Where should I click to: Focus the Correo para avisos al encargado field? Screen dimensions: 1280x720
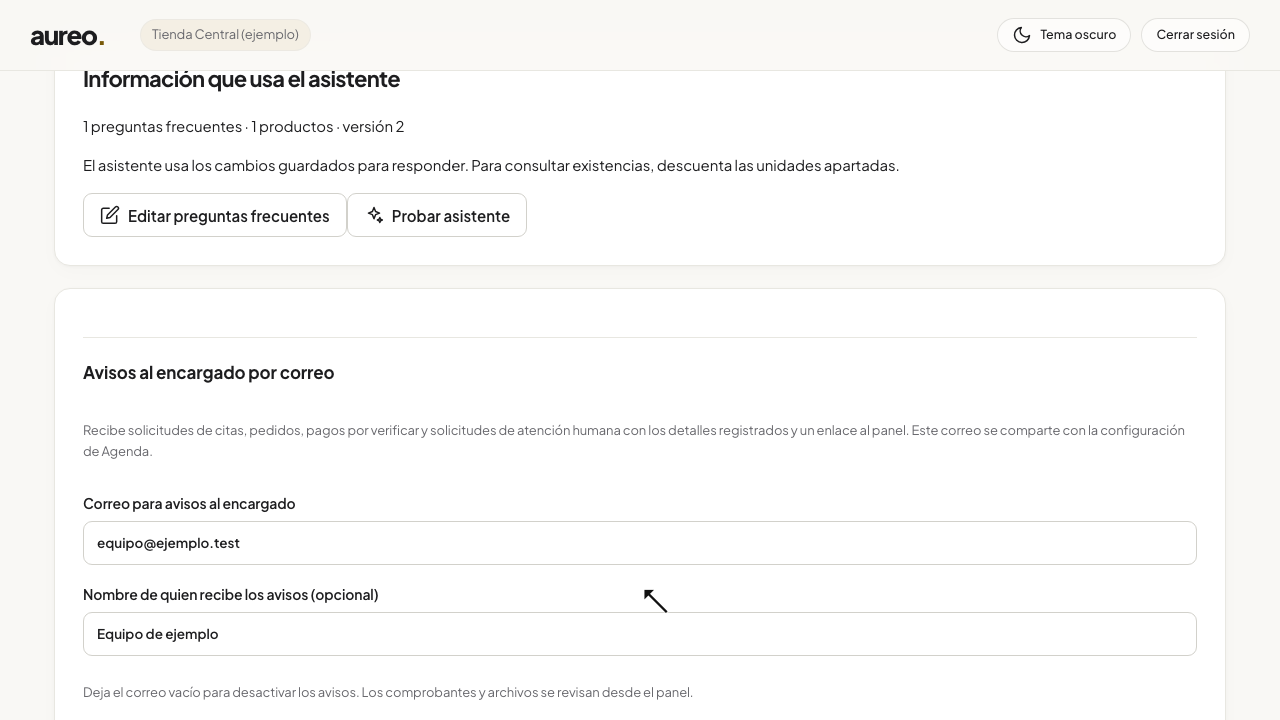(640, 543)
